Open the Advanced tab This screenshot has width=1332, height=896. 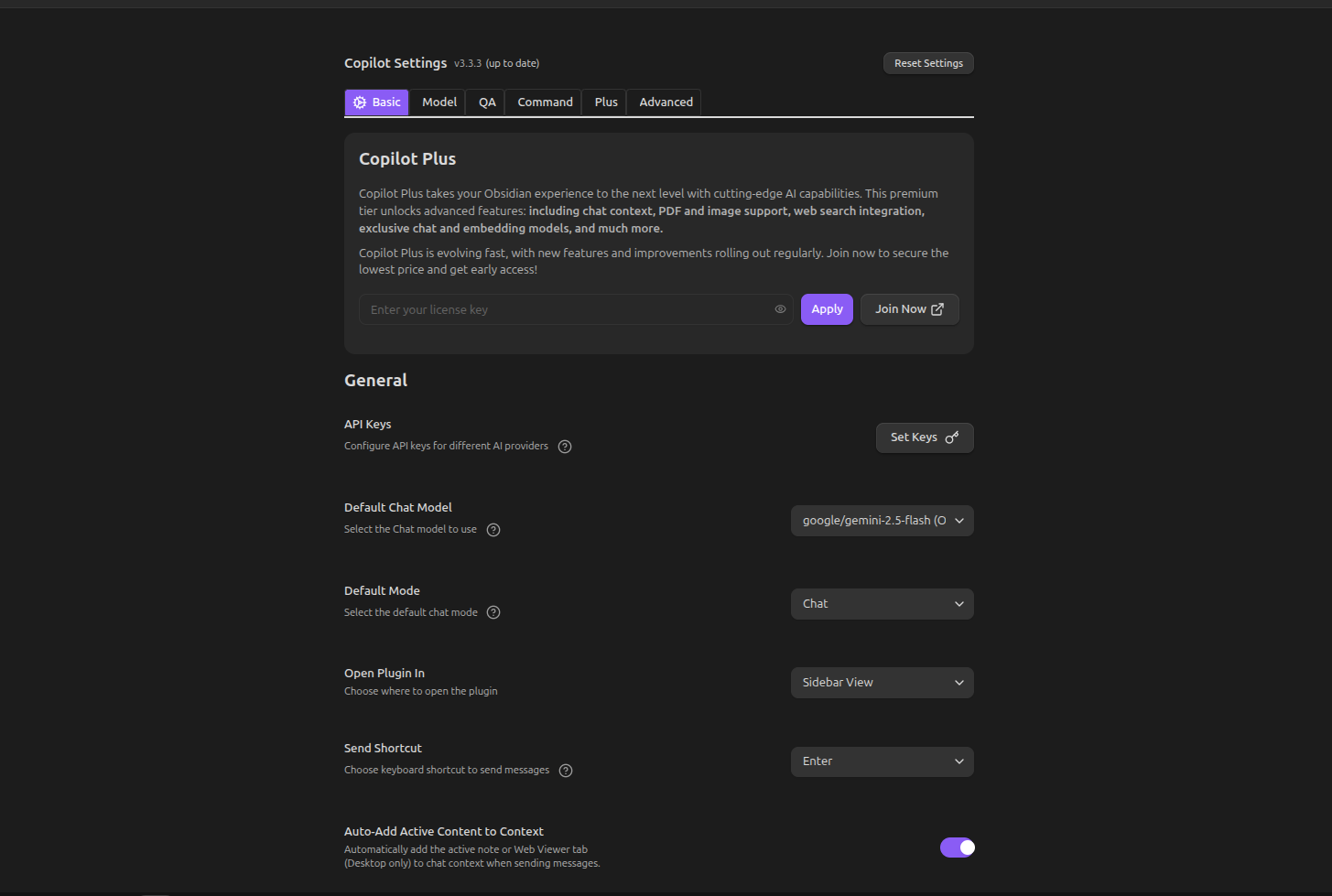point(666,103)
